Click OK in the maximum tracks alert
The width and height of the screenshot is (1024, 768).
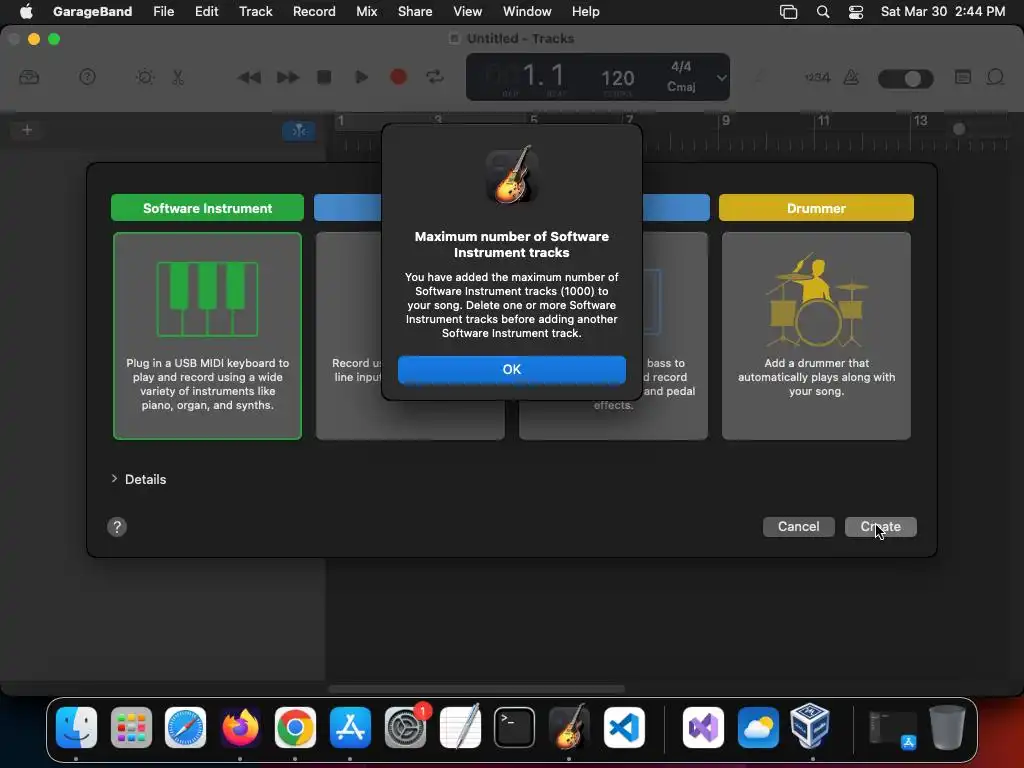point(511,370)
